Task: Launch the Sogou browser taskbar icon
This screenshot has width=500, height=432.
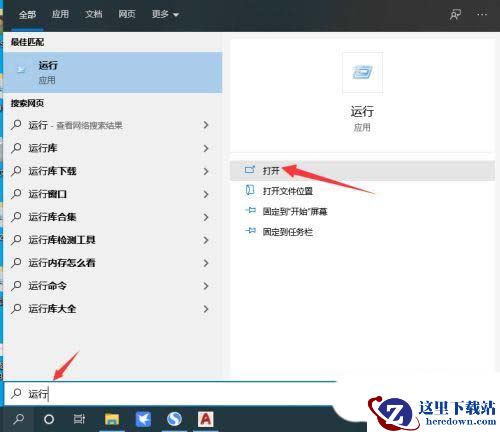Action: point(174,419)
